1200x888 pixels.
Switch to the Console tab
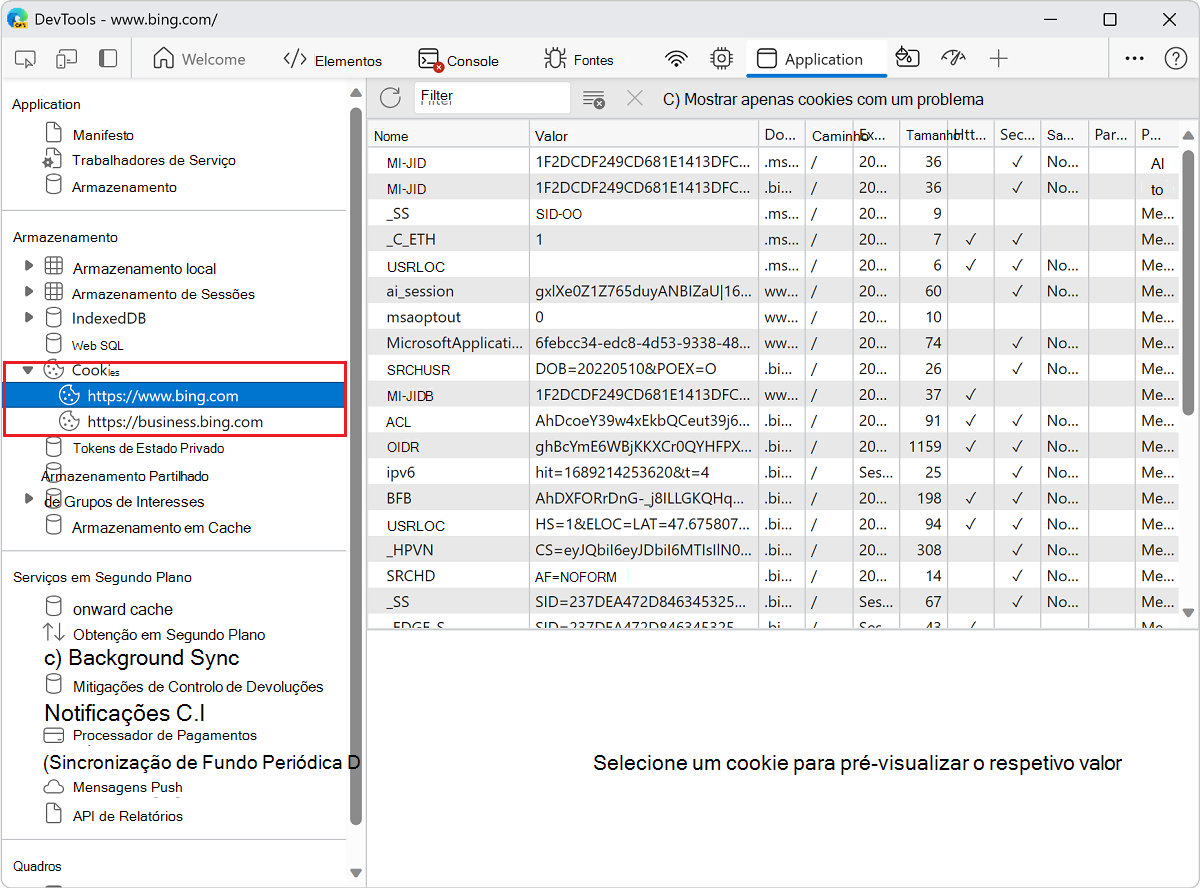[x=459, y=60]
